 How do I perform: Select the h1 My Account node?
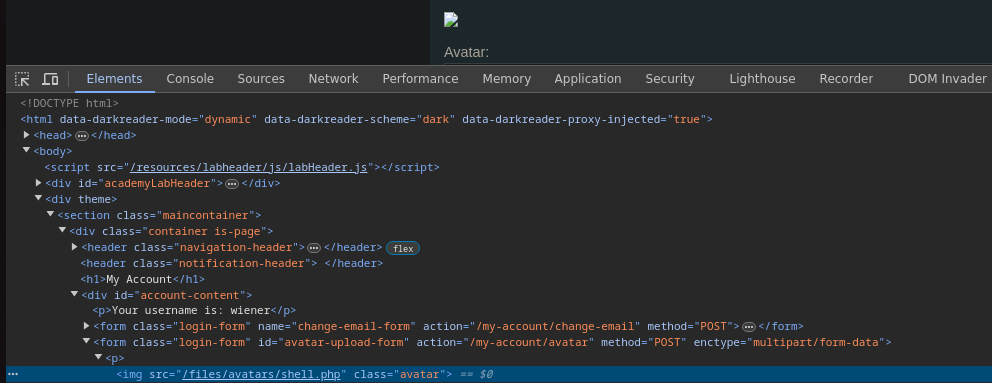[x=142, y=279]
